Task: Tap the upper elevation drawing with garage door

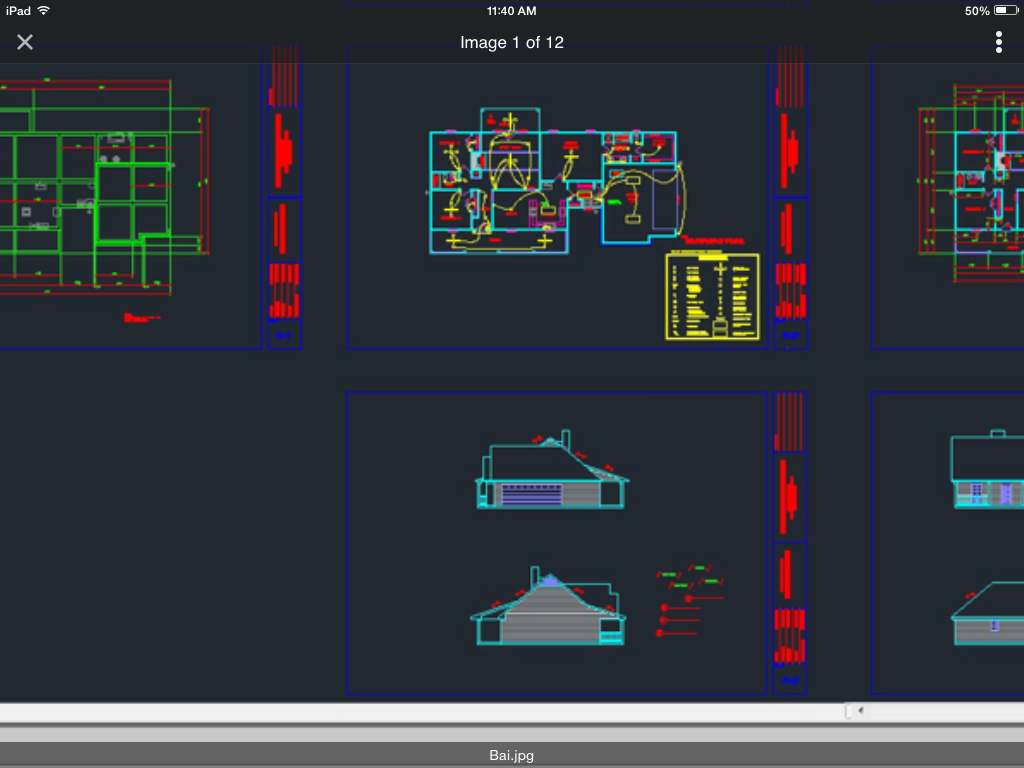Action: coord(551,475)
